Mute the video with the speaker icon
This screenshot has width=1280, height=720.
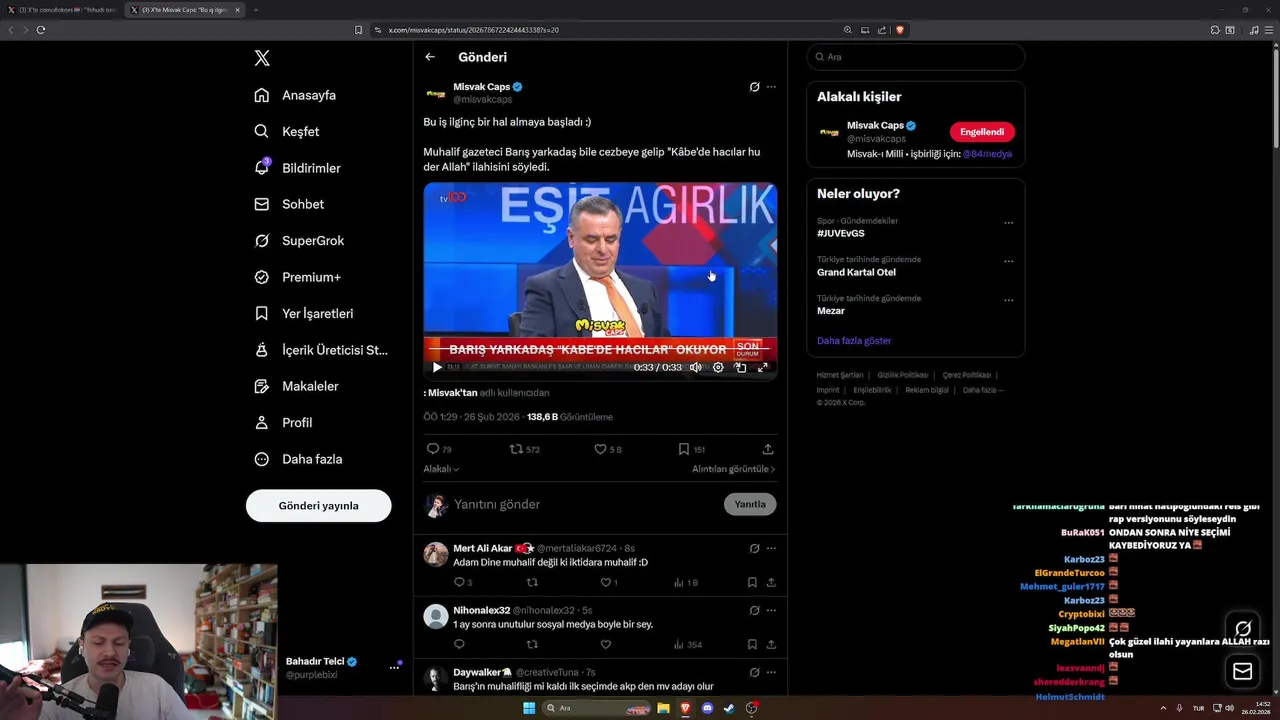(x=696, y=367)
